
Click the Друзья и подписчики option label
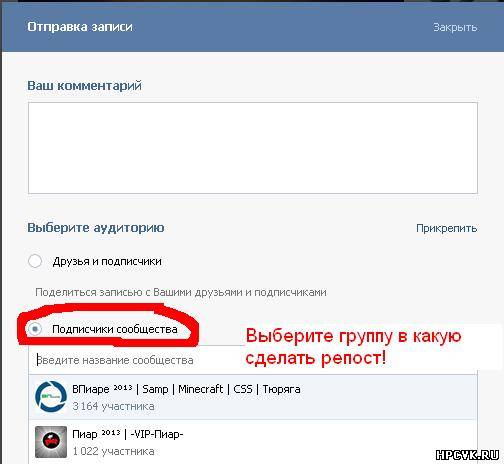107,261
